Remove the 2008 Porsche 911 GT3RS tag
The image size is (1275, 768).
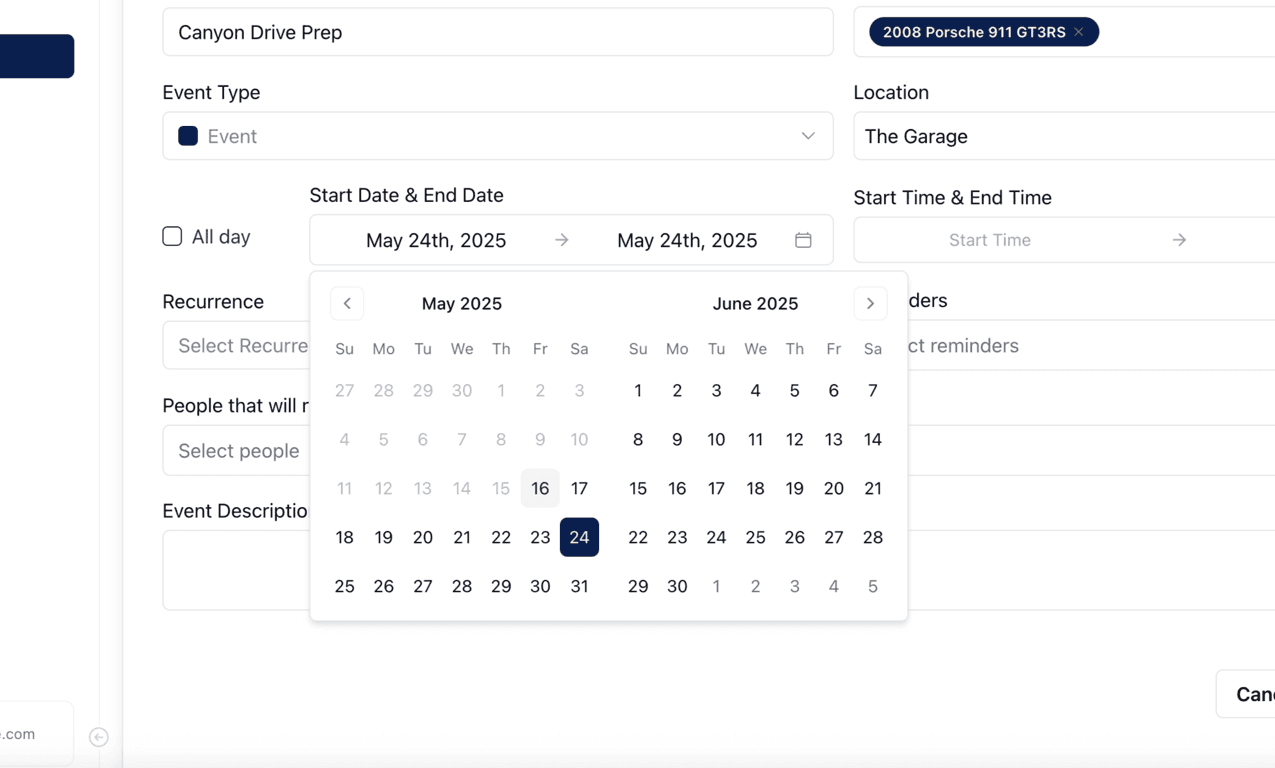pyautogui.click(x=1079, y=32)
